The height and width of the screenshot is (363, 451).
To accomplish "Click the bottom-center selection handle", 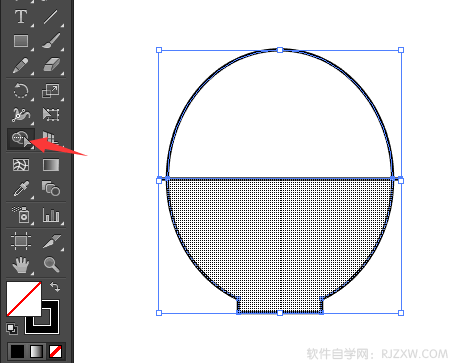I will 280,313.
